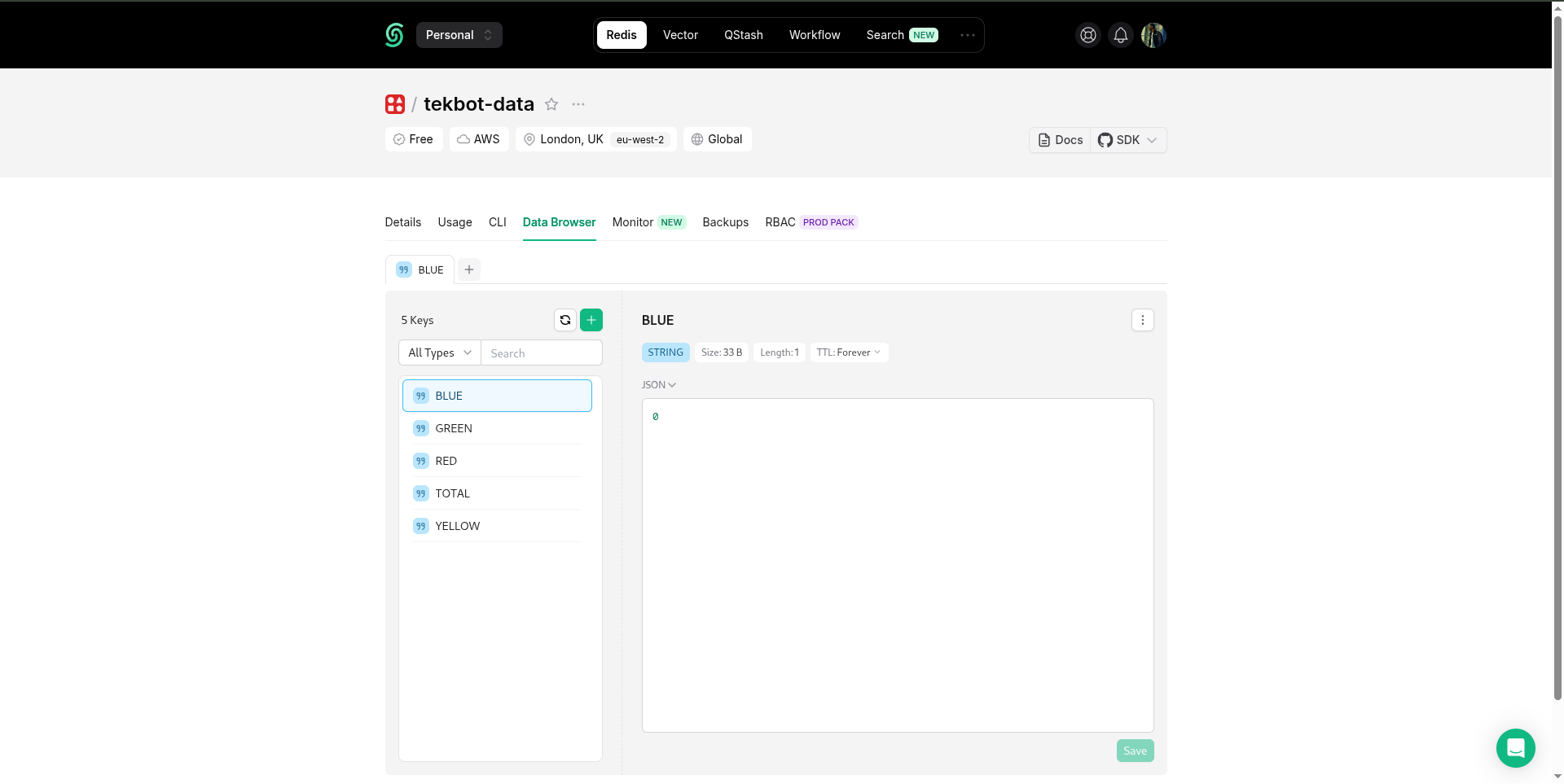Click the 5 Keys count label
This screenshot has height=784, width=1564.
coord(417,320)
